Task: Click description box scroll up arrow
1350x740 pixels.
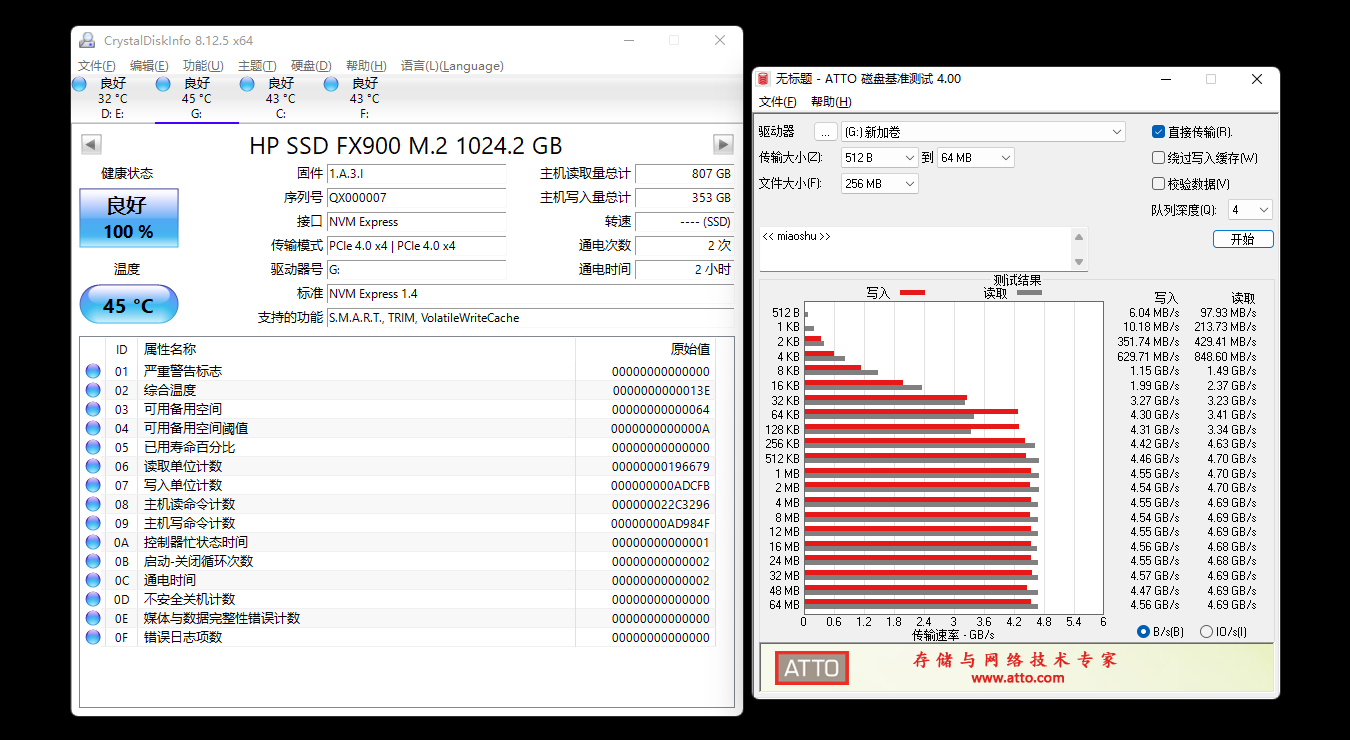Action: point(1078,237)
